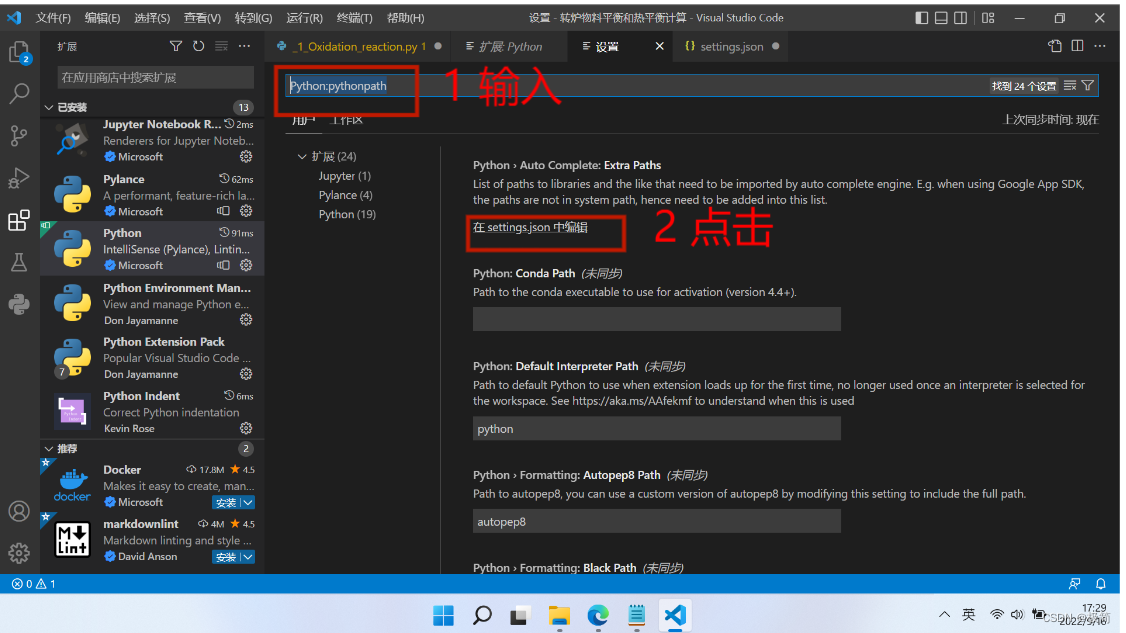Open settings JSON file icon
Image resolution: width=1126 pixels, height=633 pixels.
[x=1054, y=46]
